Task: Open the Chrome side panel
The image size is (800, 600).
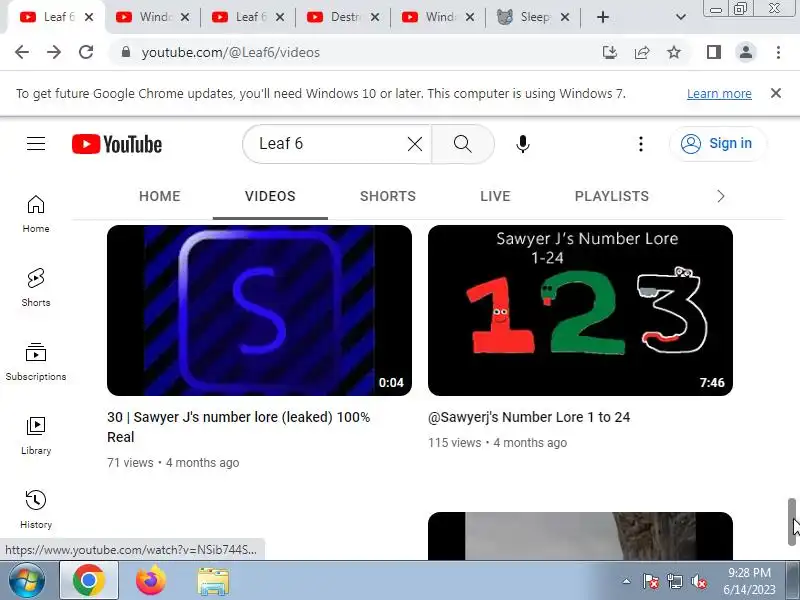Action: [714, 52]
